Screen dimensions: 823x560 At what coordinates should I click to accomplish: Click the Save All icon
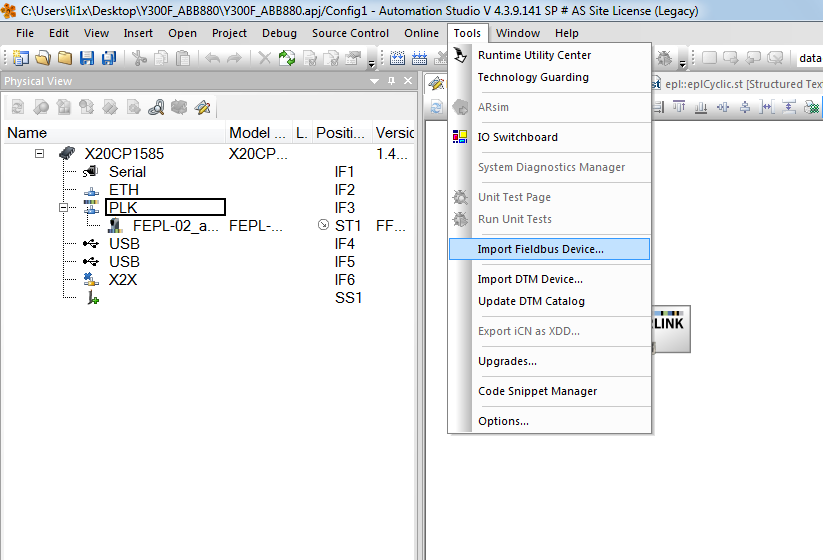coord(109,58)
